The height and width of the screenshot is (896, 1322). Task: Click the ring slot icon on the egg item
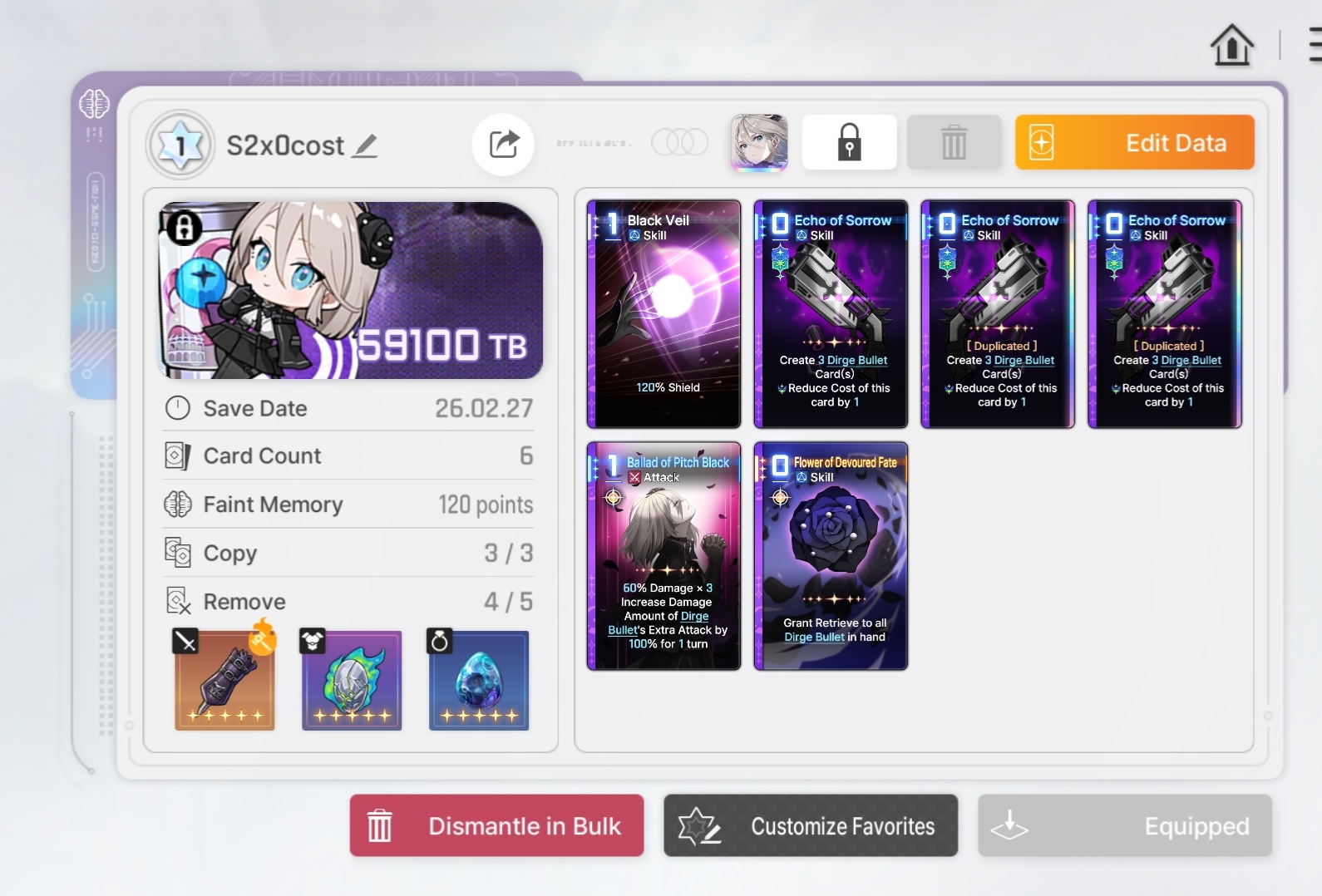pyautogui.click(x=440, y=642)
